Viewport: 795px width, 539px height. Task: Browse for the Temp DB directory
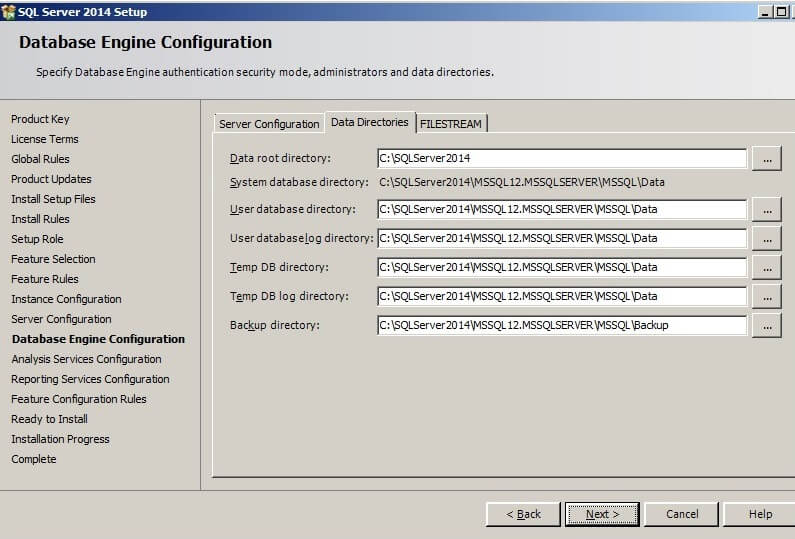766,268
